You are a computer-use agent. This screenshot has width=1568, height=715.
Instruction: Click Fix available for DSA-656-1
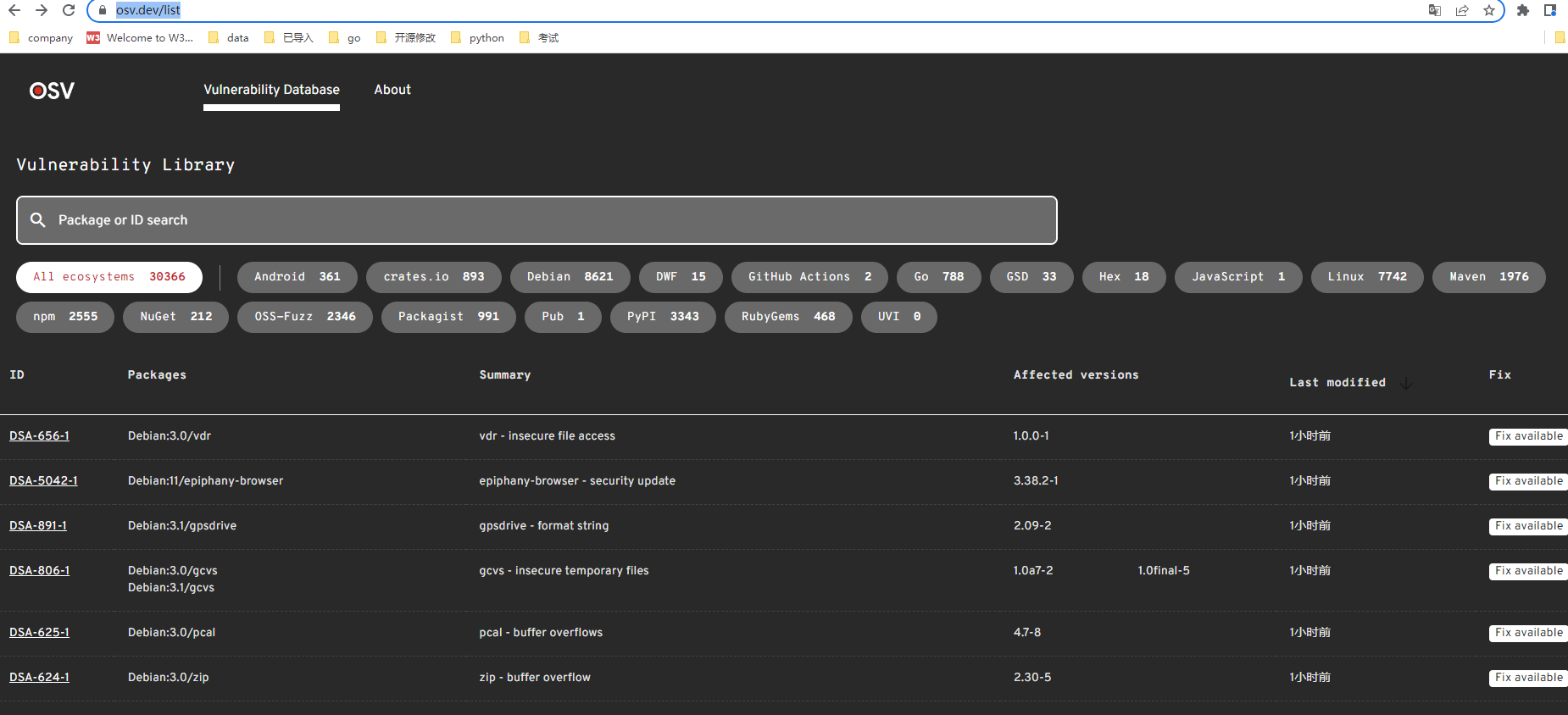1527,436
